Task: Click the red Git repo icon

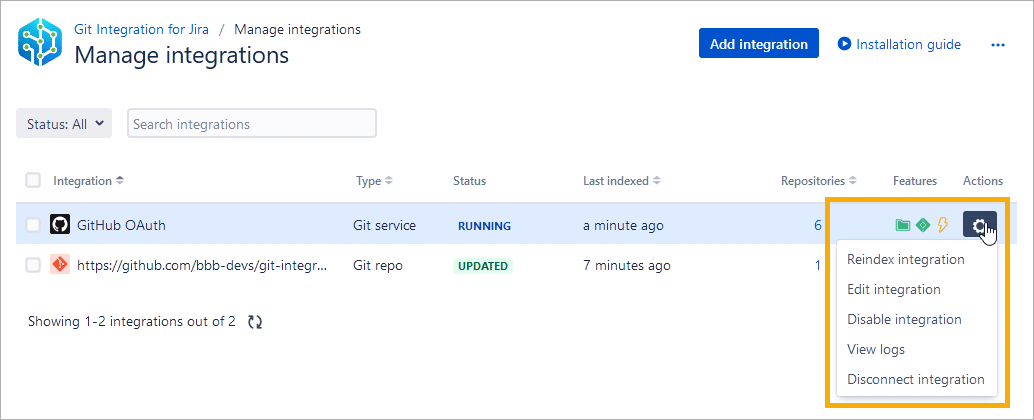Action: point(59,265)
